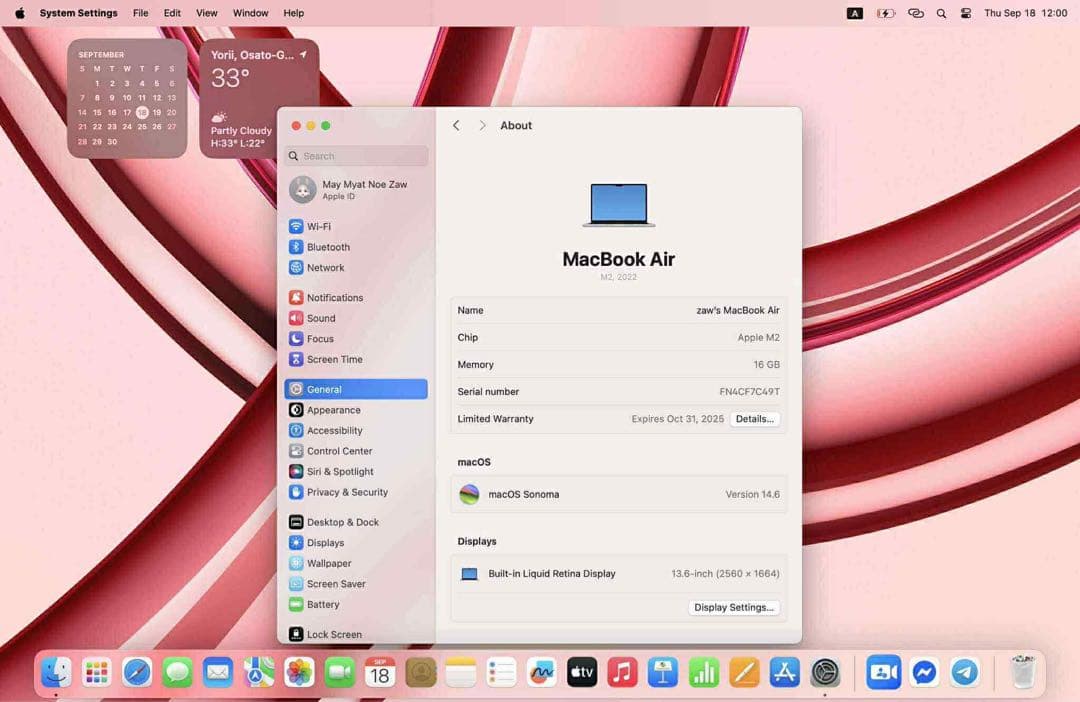Open the Window menu

[x=250, y=13]
